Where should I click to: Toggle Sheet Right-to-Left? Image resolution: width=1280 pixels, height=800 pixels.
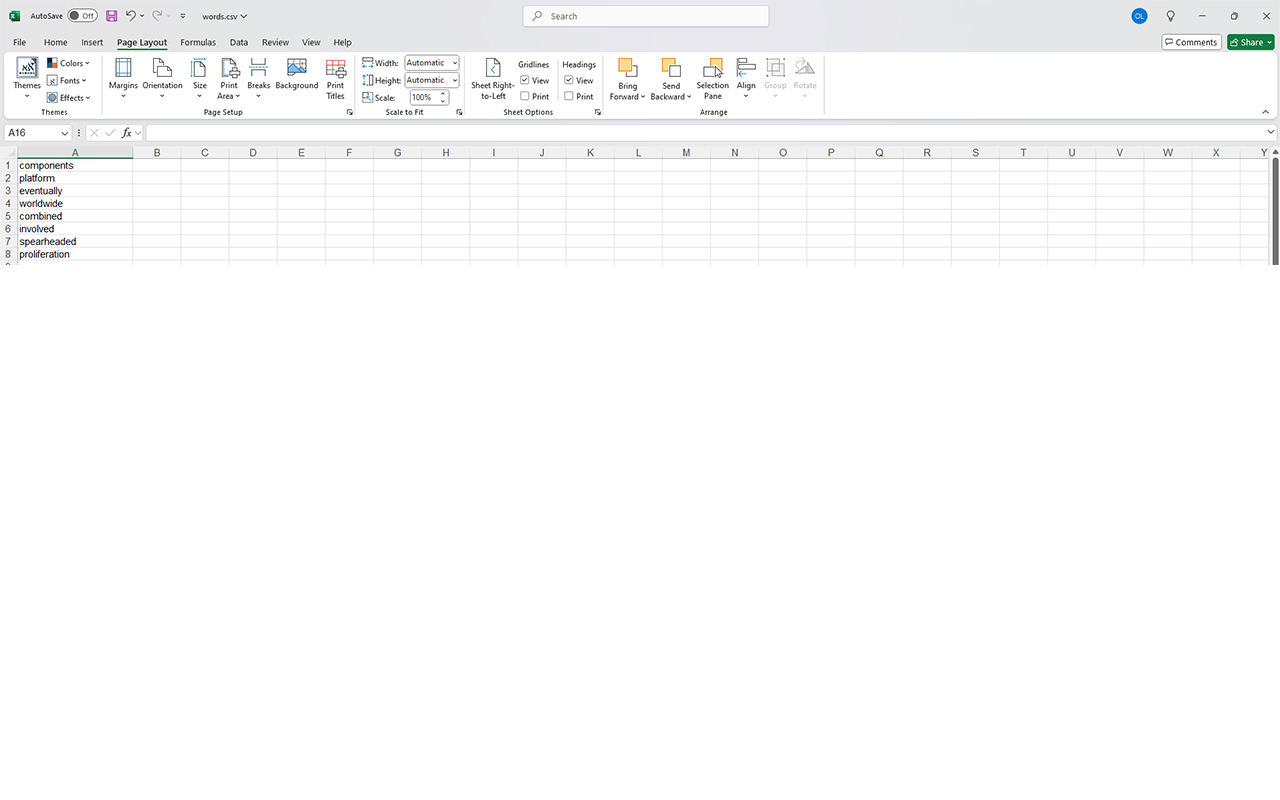(x=493, y=78)
